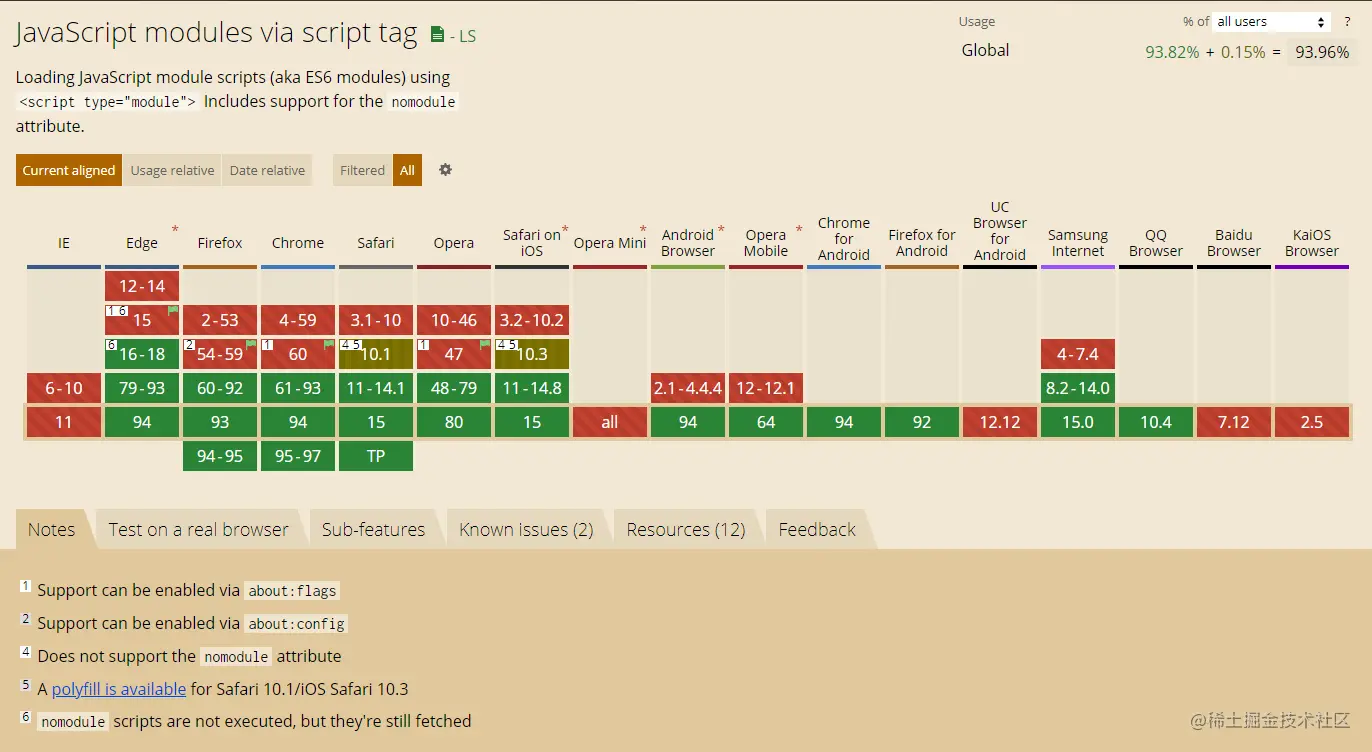Open the Resources (12) tab
The width and height of the screenshot is (1372, 752).
coord(686,530)
